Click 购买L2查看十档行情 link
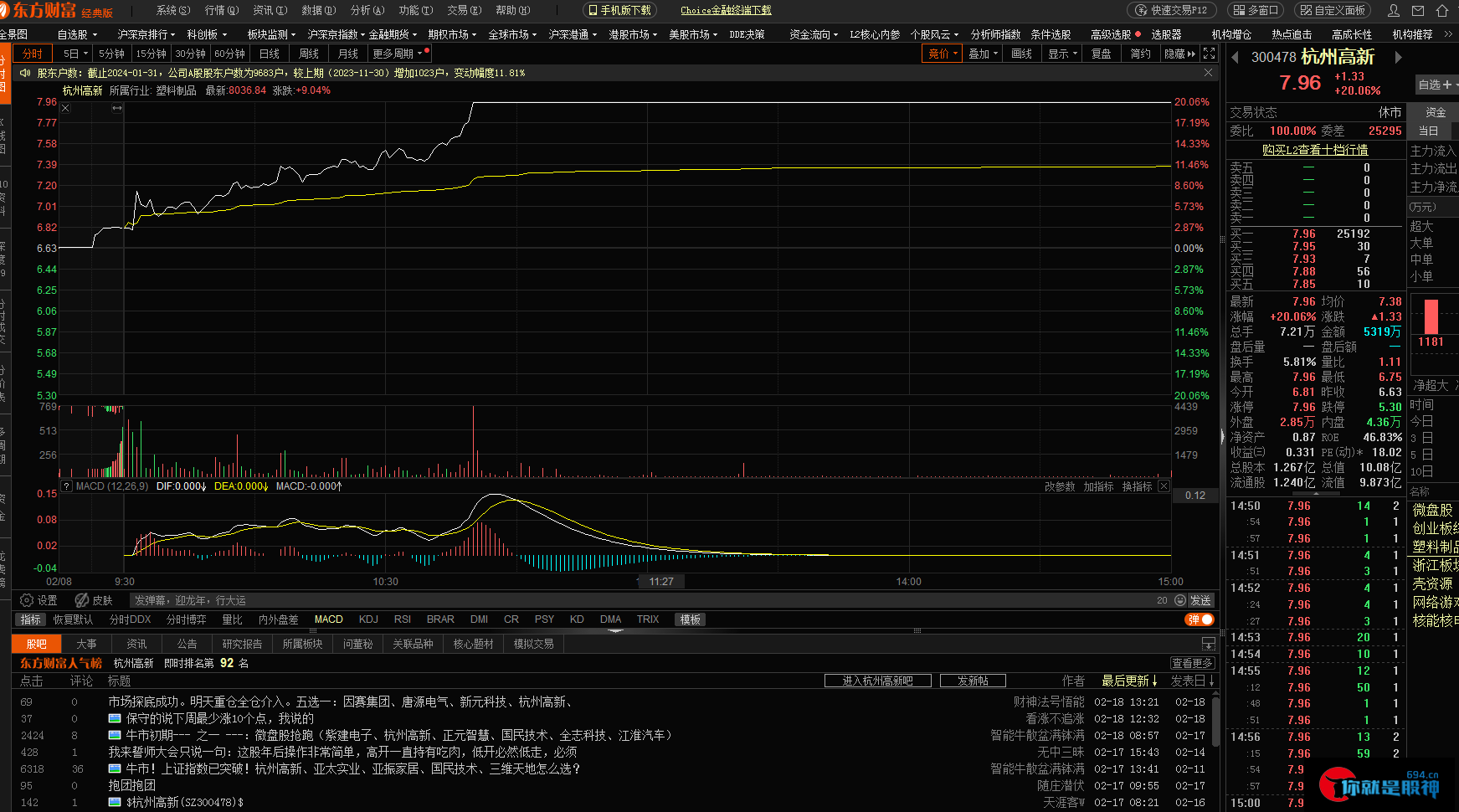Screen dimensions: 1459x812 click(1315, 150)
